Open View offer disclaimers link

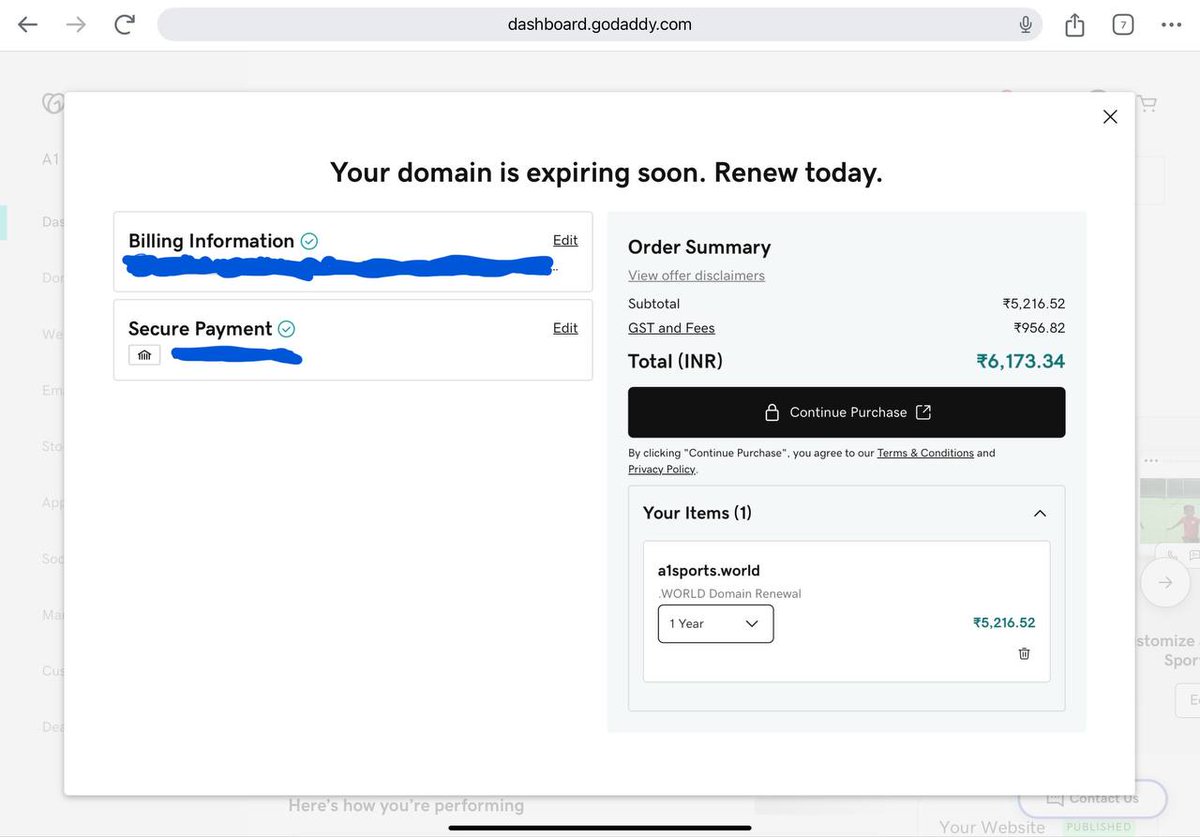(696, 275)
